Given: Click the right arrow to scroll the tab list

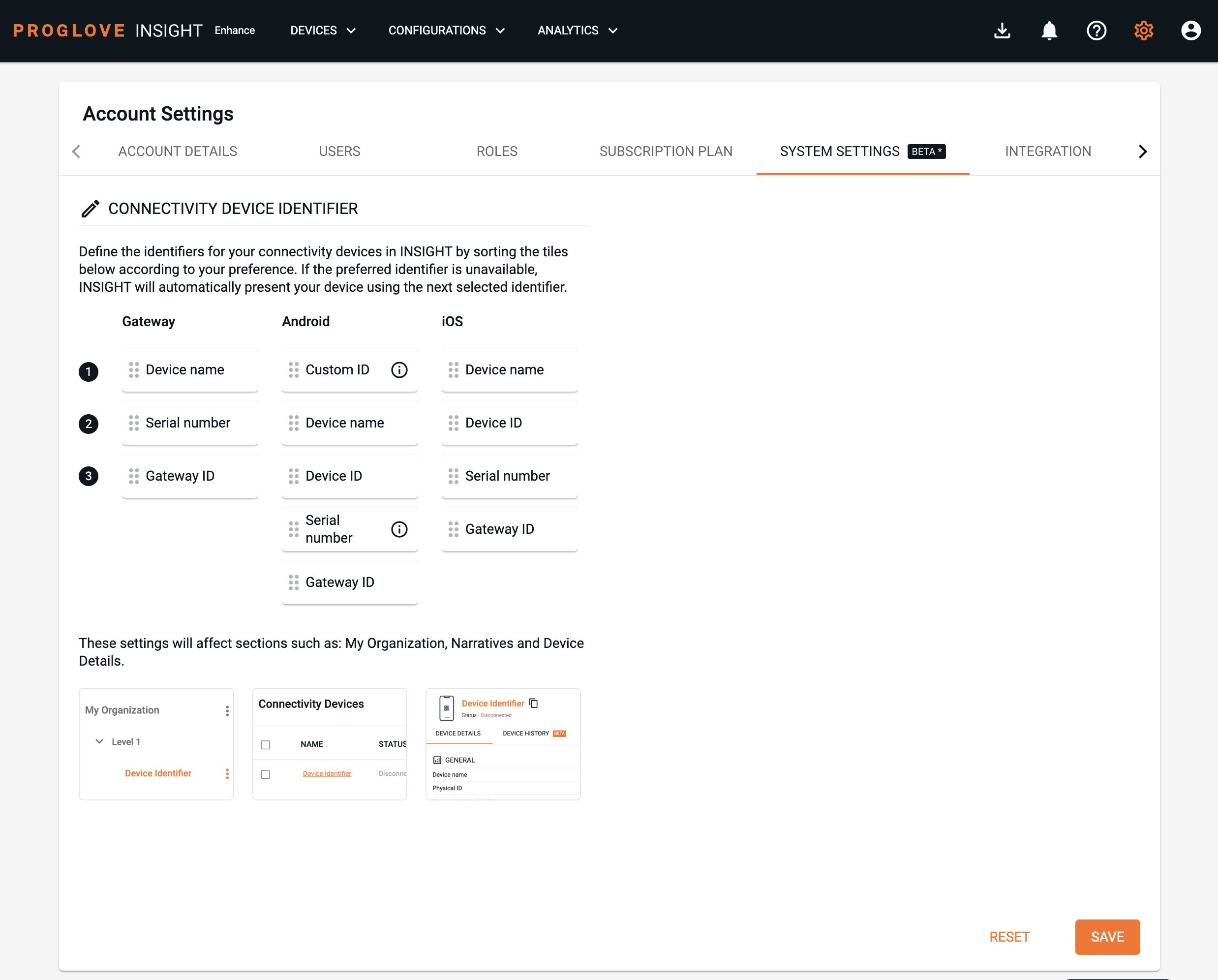Looking at the screenshot, I should point(1143,152).
